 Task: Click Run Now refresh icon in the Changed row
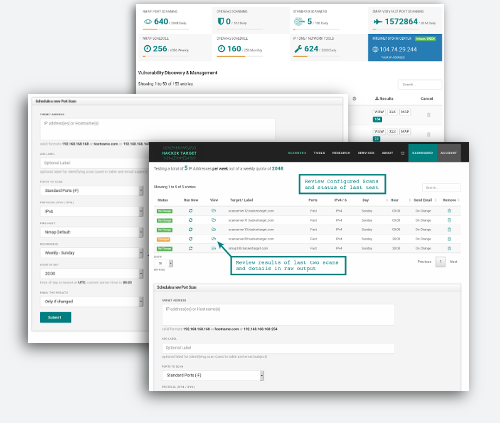coord(191,239)
